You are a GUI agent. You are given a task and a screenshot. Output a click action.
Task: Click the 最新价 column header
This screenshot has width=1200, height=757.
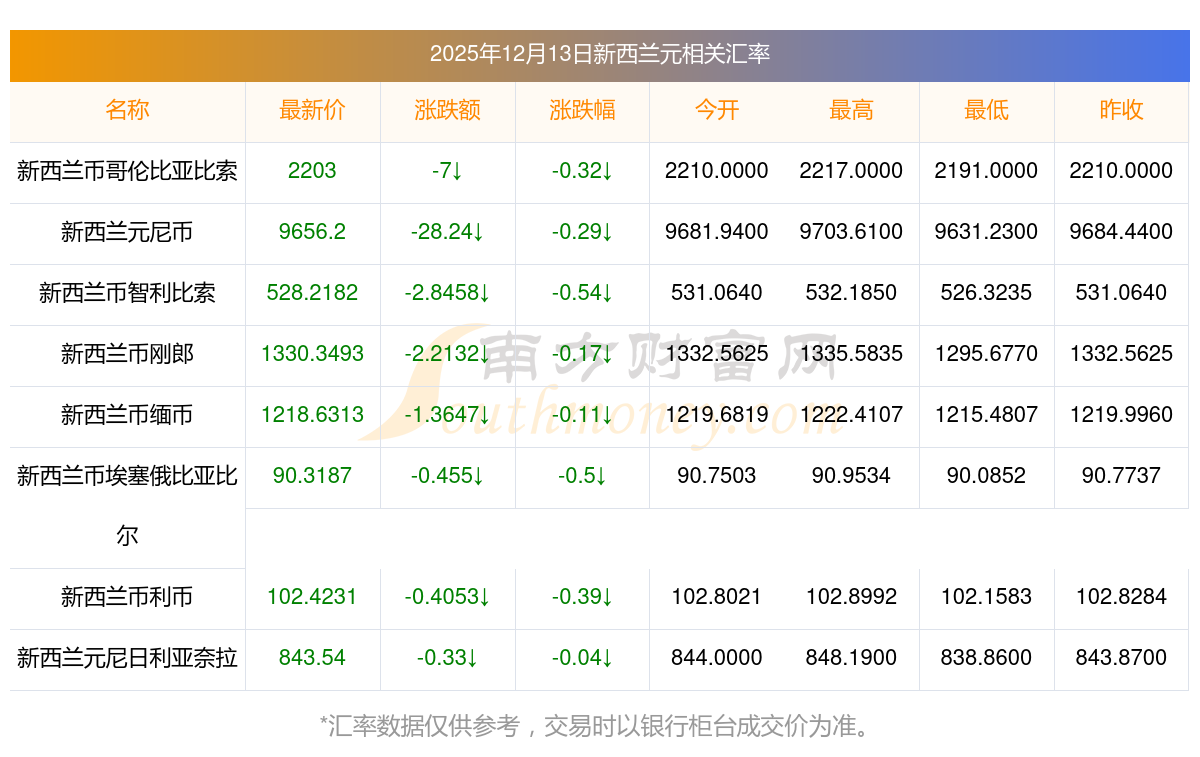[x=312, y=111]
